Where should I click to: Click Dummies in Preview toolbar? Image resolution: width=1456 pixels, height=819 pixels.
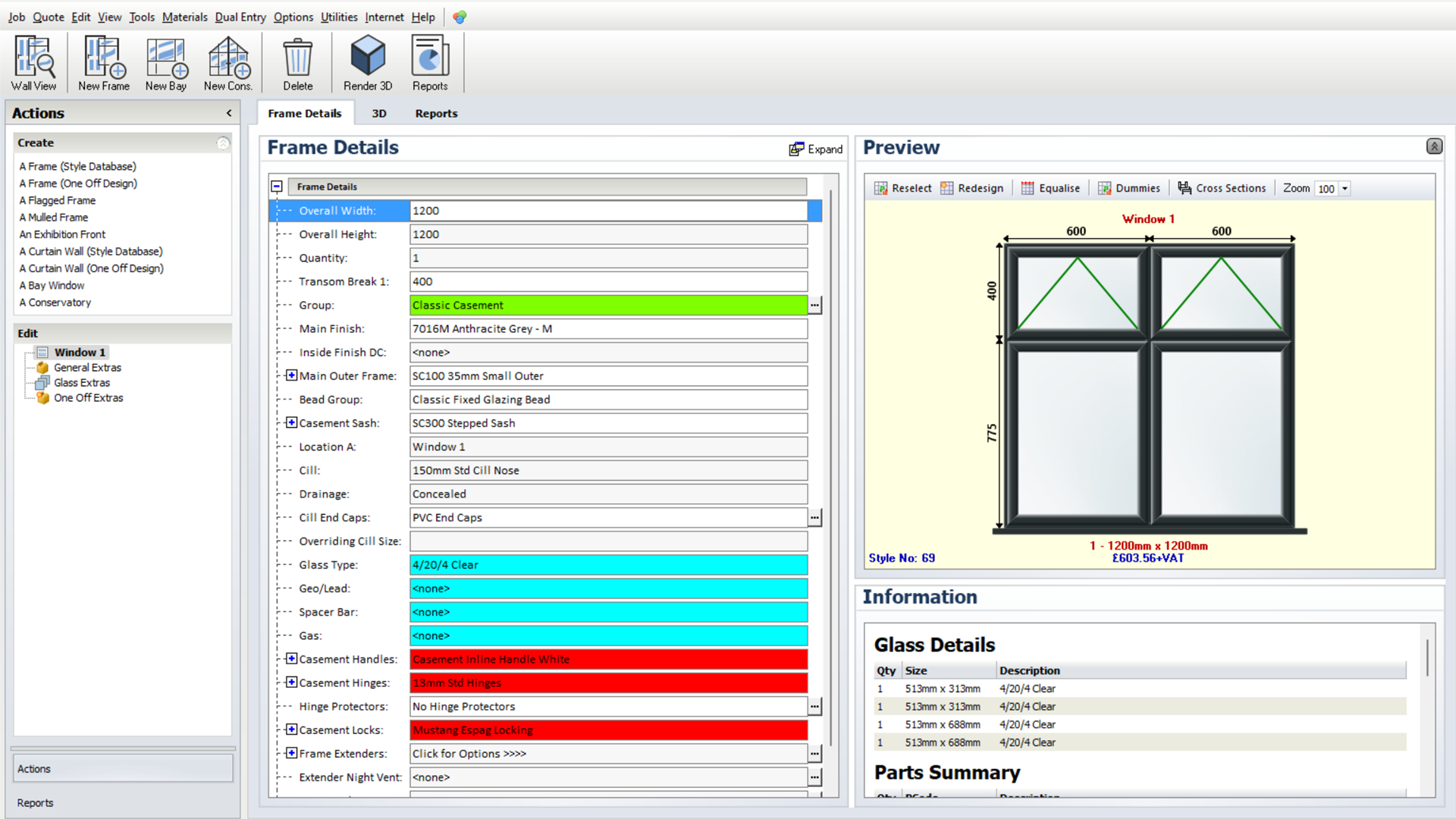click(x=1129, y=188)
